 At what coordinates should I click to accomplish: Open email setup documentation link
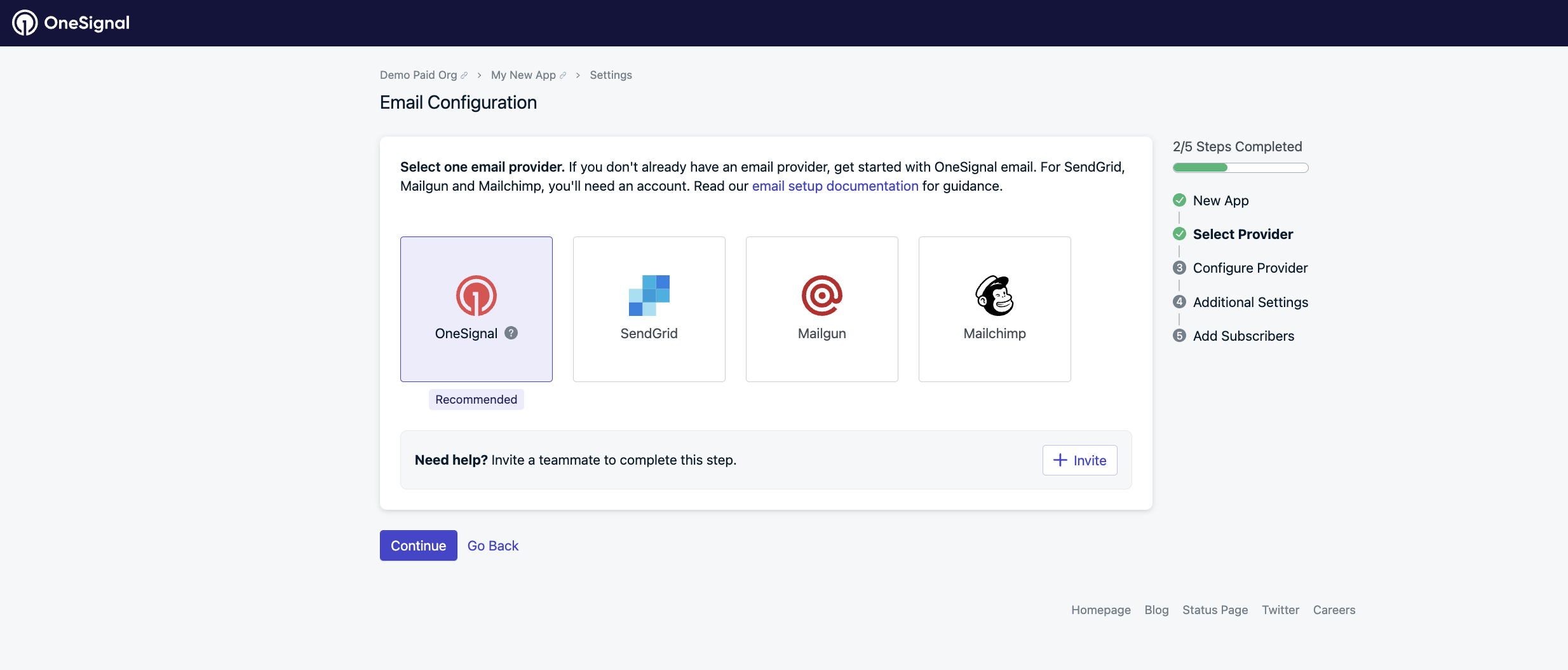(x=835, y=186)
